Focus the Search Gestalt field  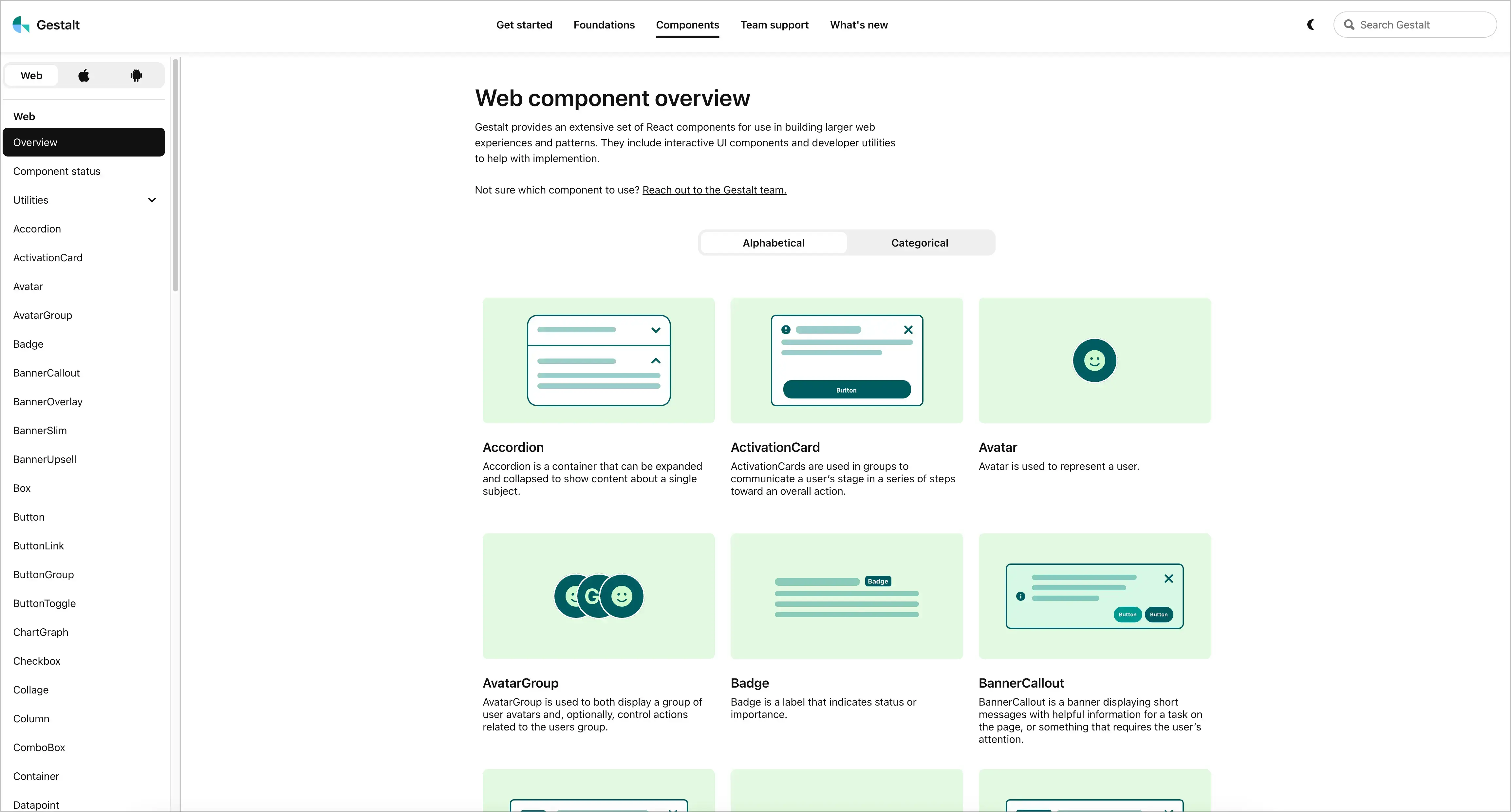pyautogui.click(x=1415, y=25)
